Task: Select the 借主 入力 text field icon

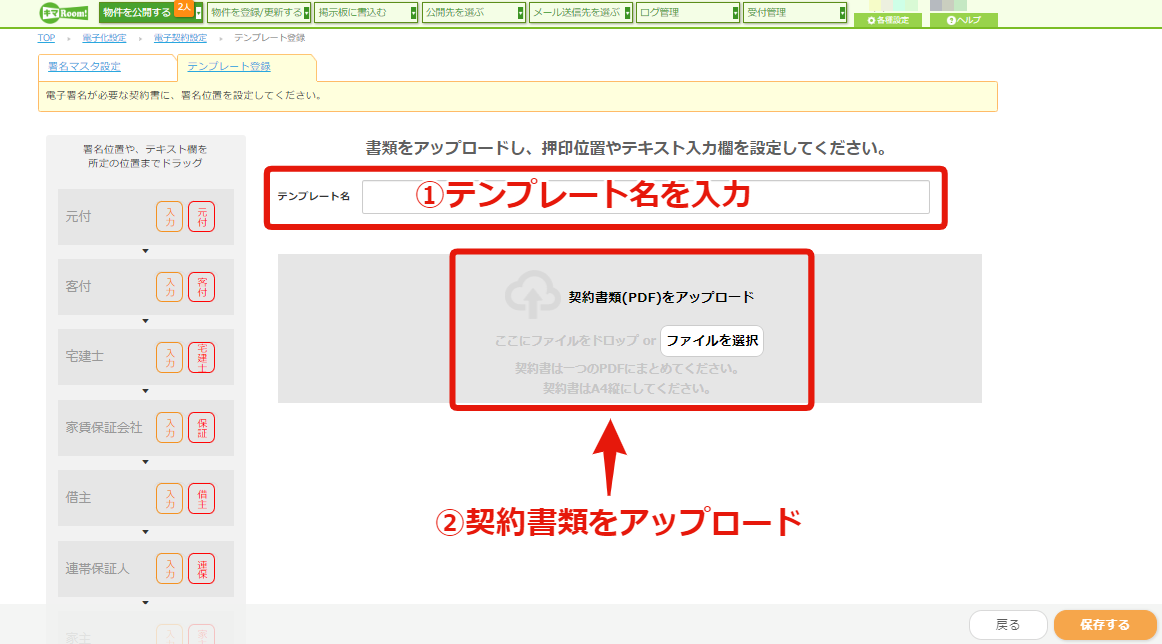Action: click(170, 498)
